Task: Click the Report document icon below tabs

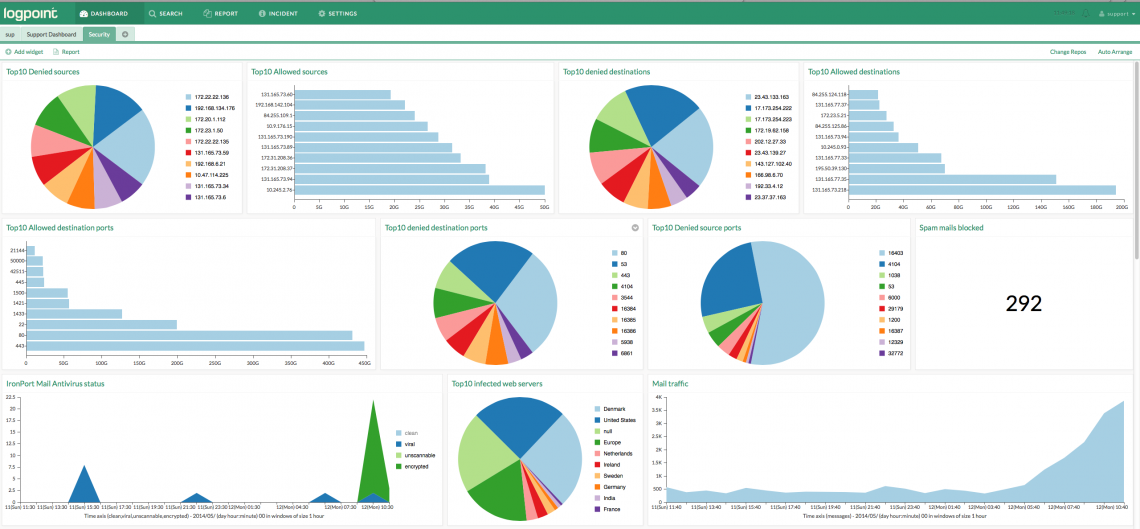Action: pos(56,51)
